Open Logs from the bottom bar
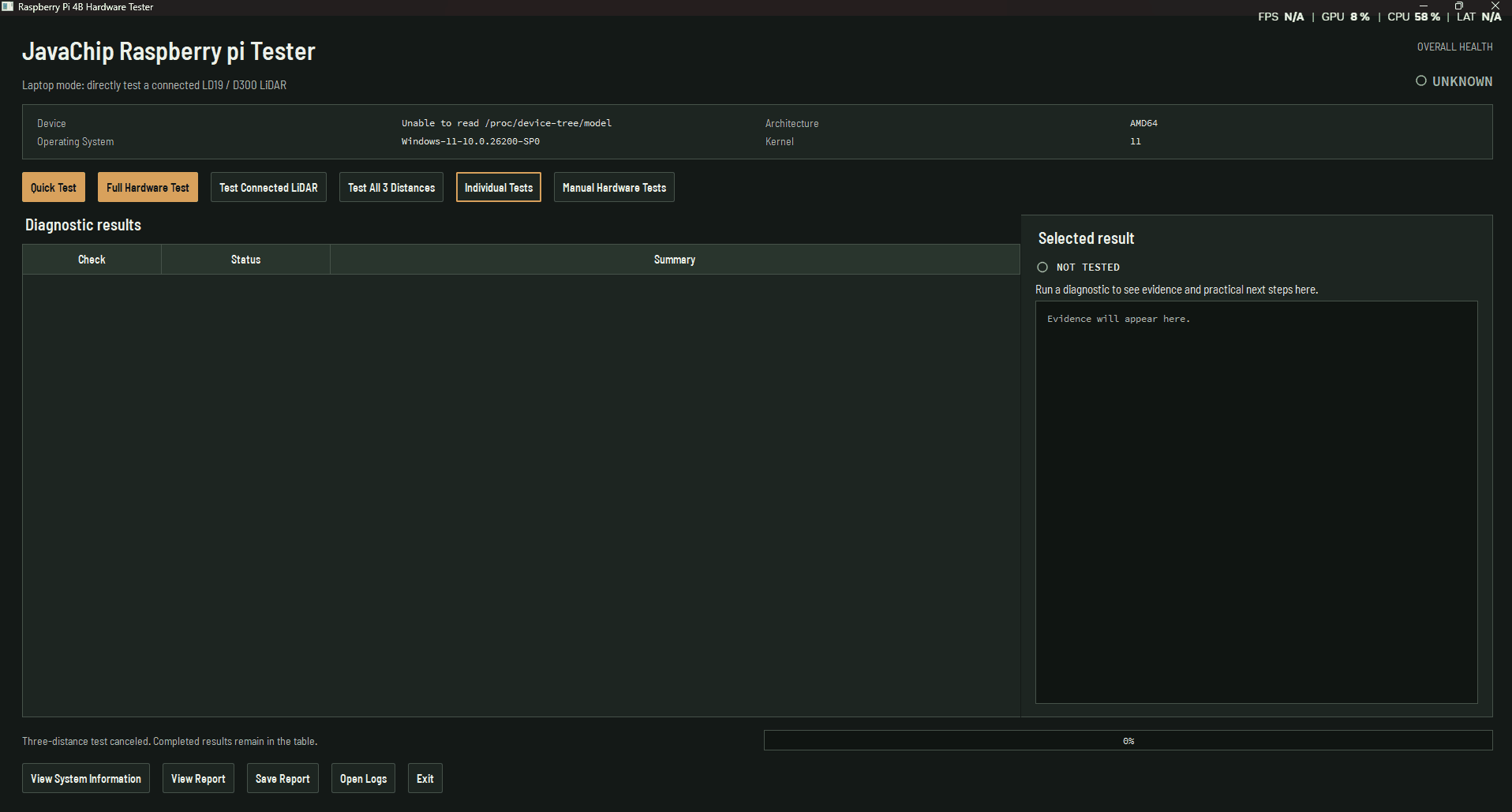 click(x=363, y=778)
